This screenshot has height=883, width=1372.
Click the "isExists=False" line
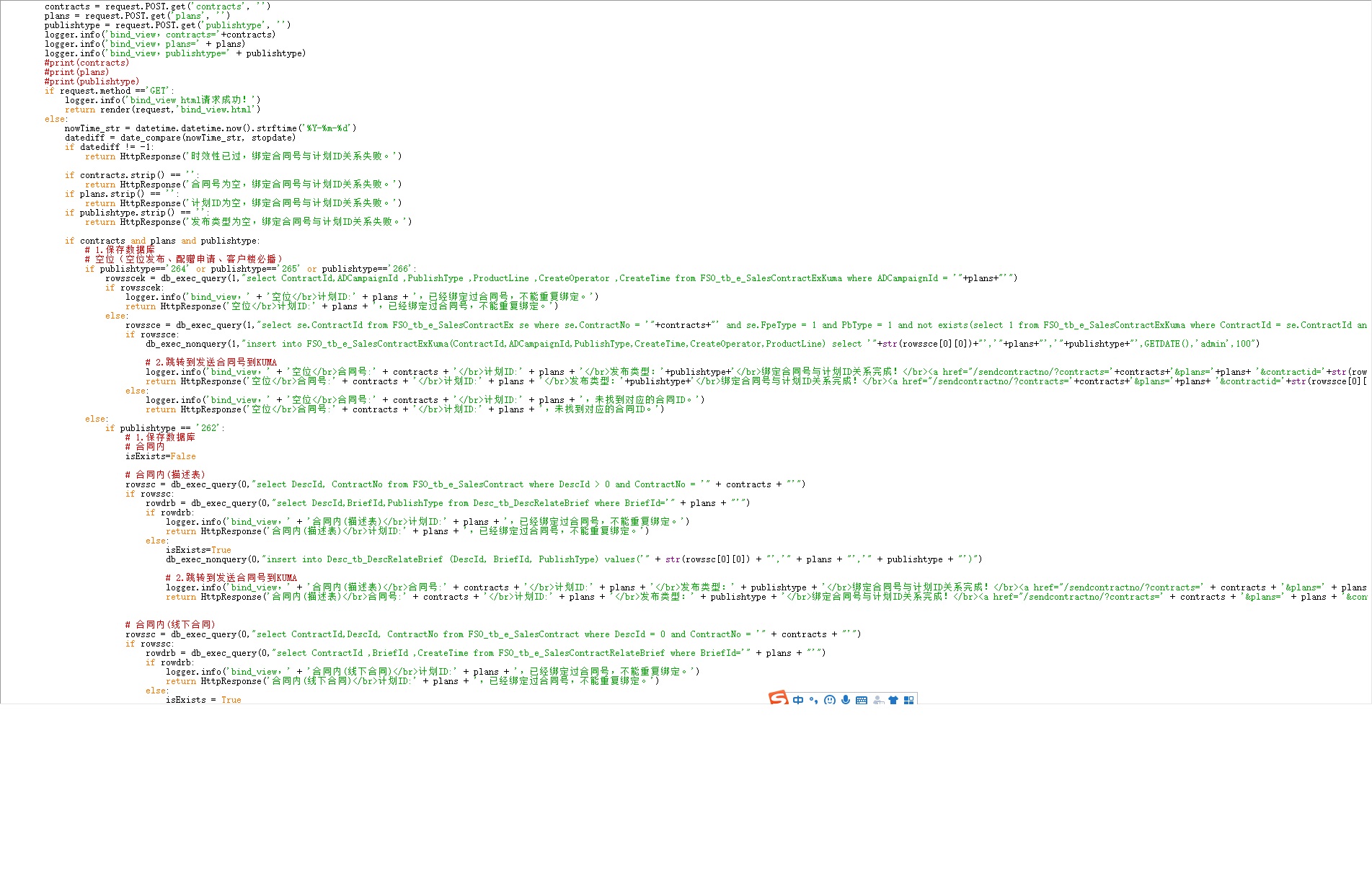[161, 456]
